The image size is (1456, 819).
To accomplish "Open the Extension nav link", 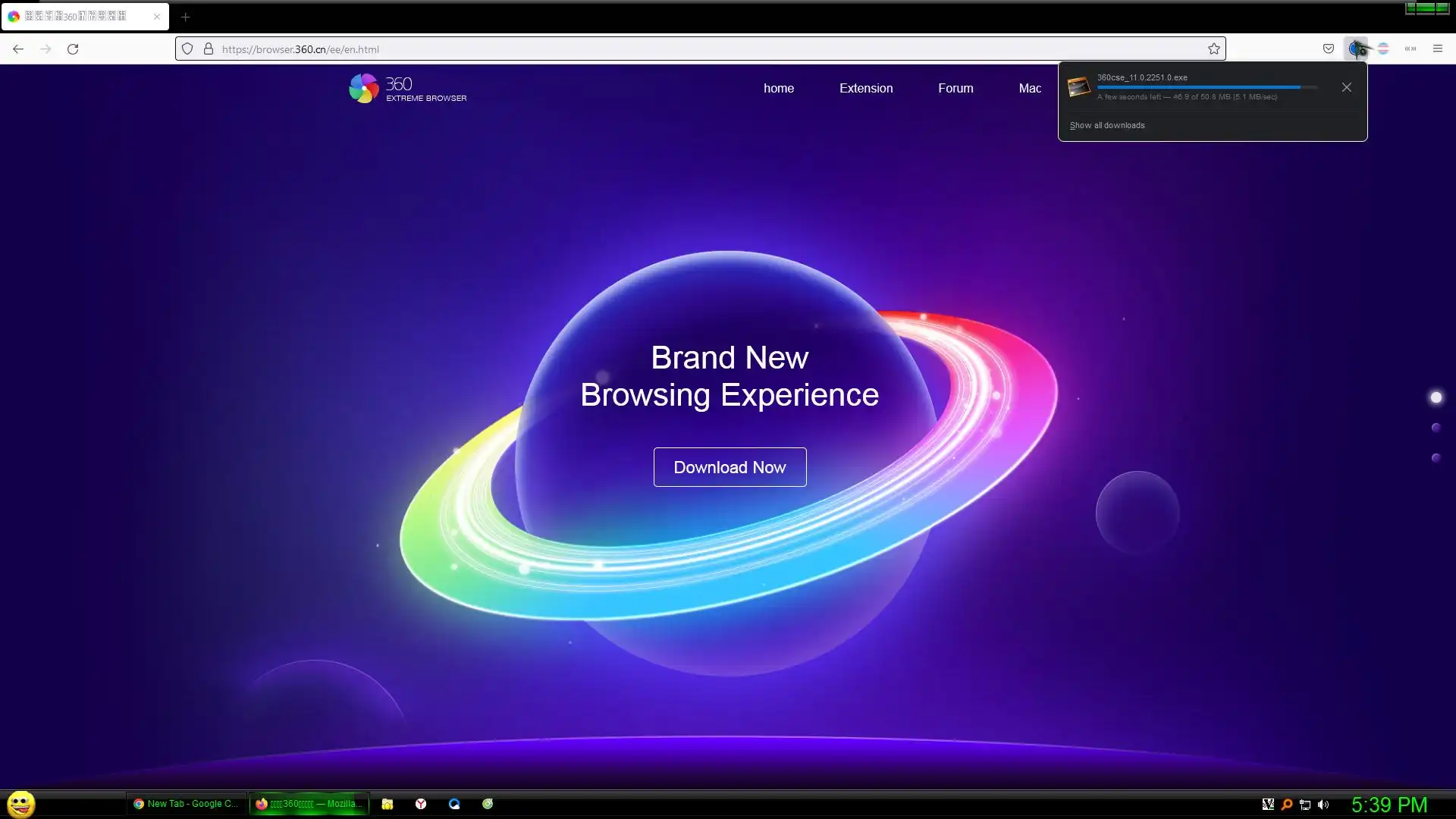I will 865,88.
